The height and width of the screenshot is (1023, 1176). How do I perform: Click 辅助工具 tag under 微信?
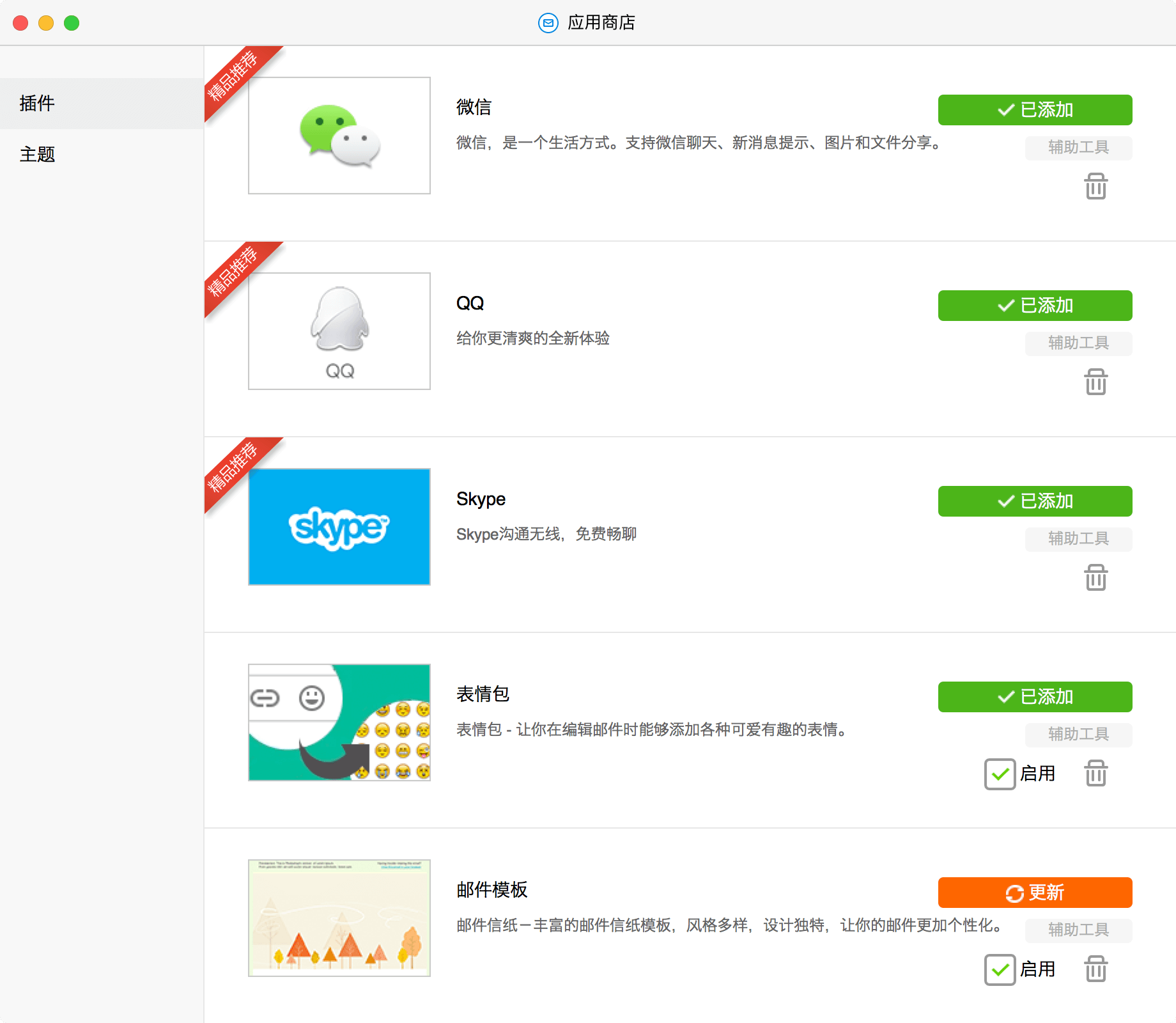coord(1078,148)
